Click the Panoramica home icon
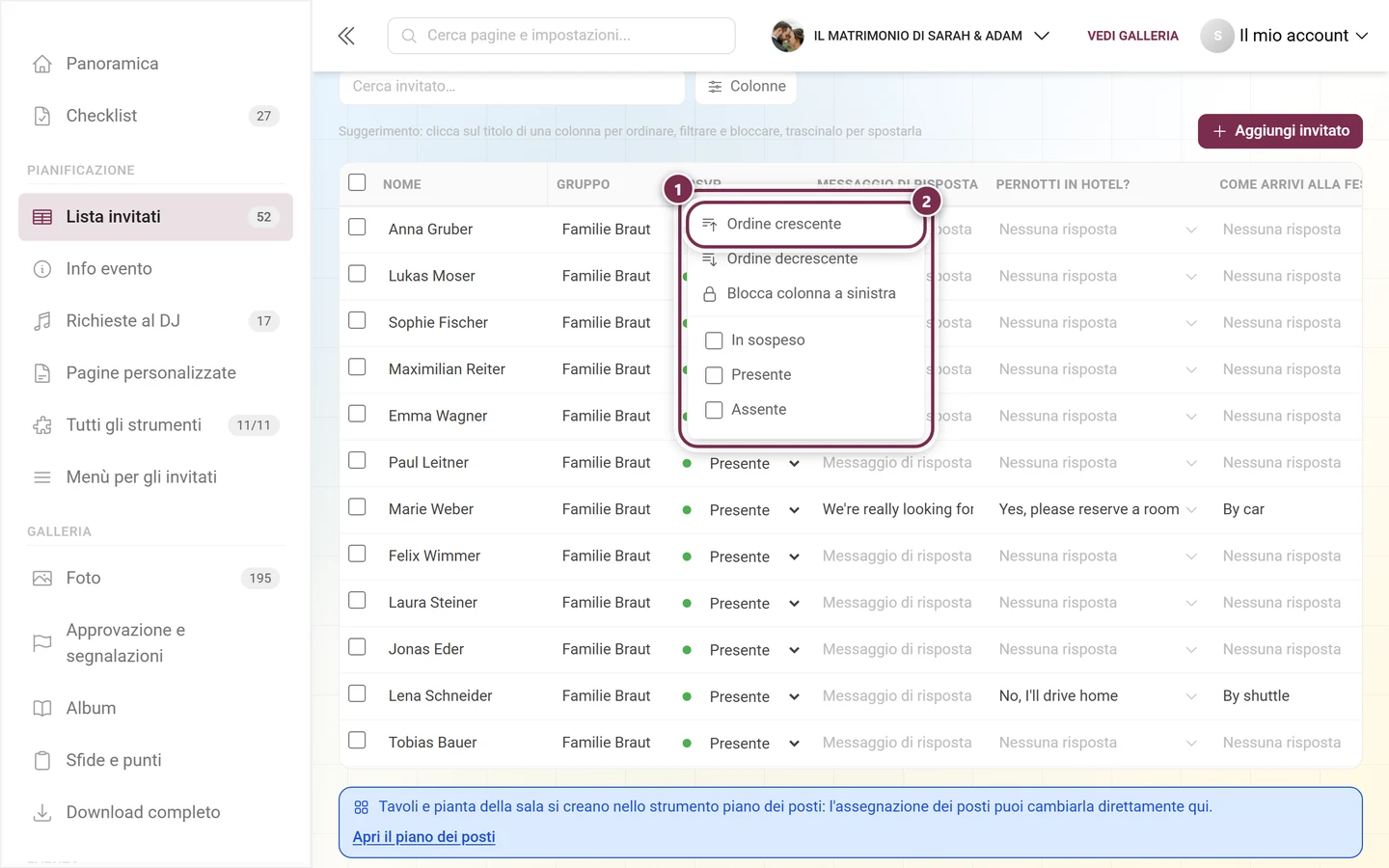 click(x=42, y=64)
